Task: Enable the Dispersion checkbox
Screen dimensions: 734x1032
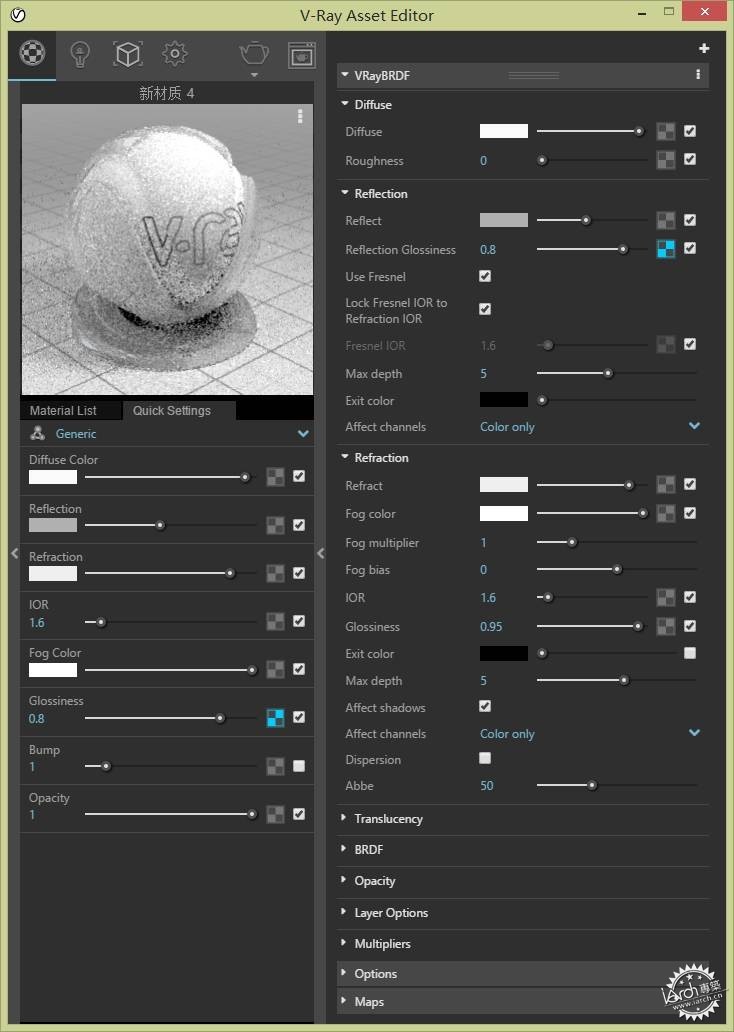Action: click(x=485, y=758)
